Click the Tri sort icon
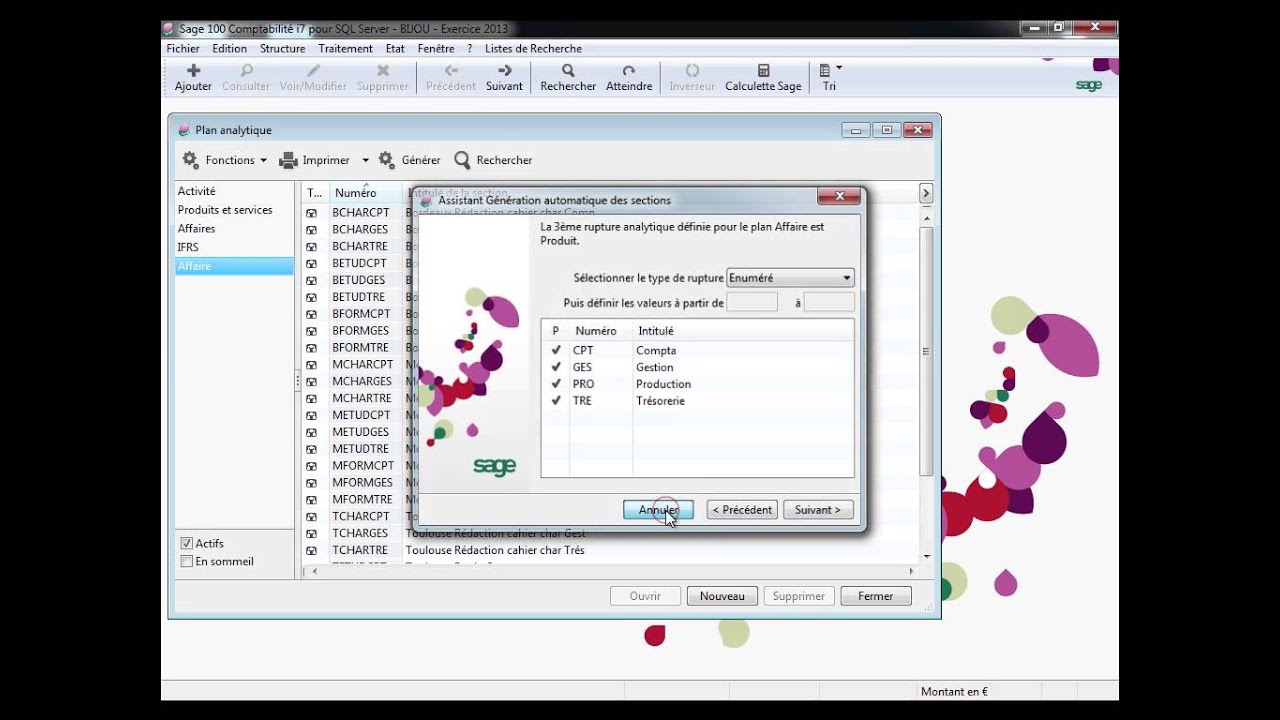This screenshot has height=720, width=1280. click(825, 70)
